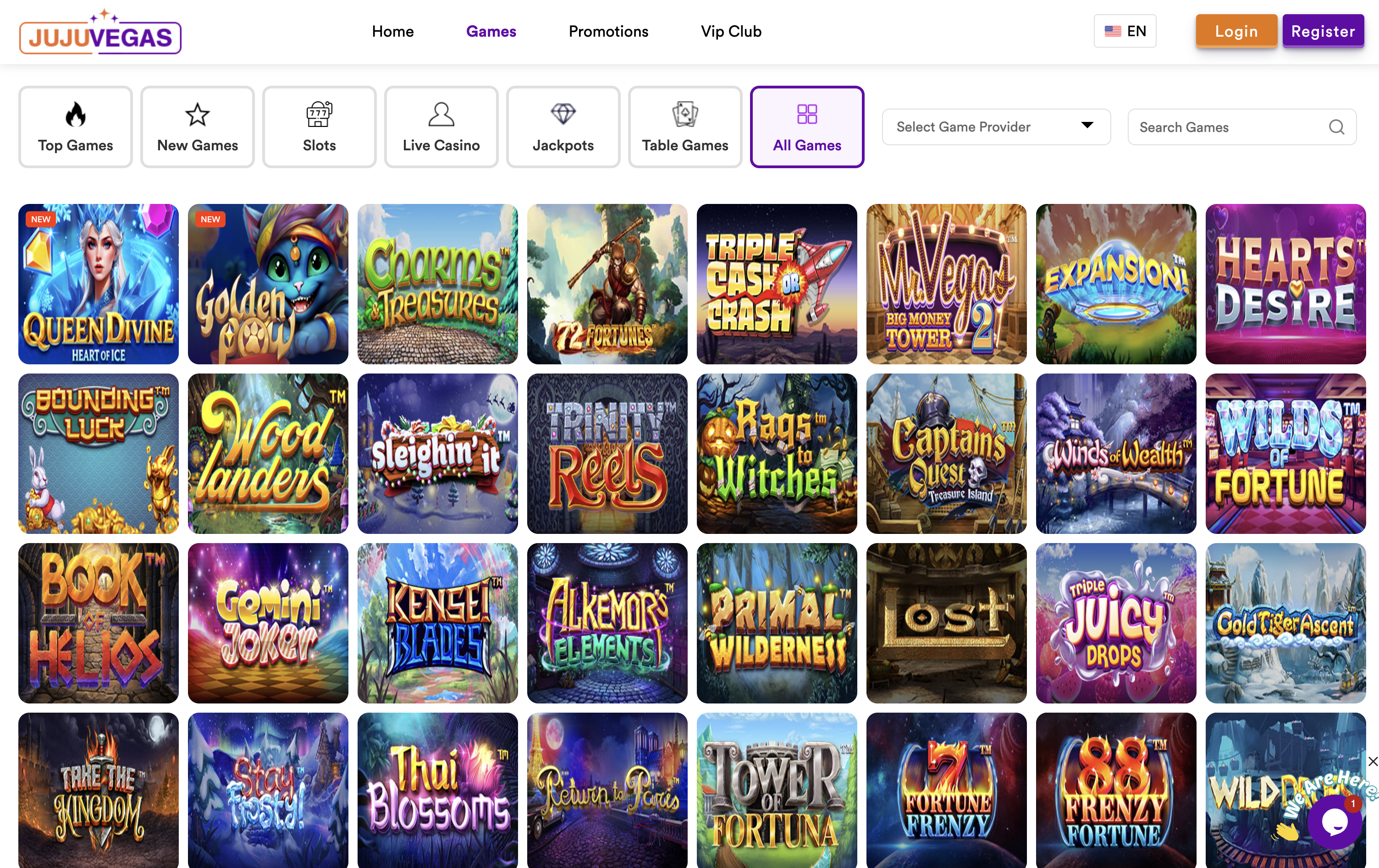Image resolution: width=1379 pixels, height=868 pixels.
Task: Focus the Search Games input field
Action: [1242, 127]
